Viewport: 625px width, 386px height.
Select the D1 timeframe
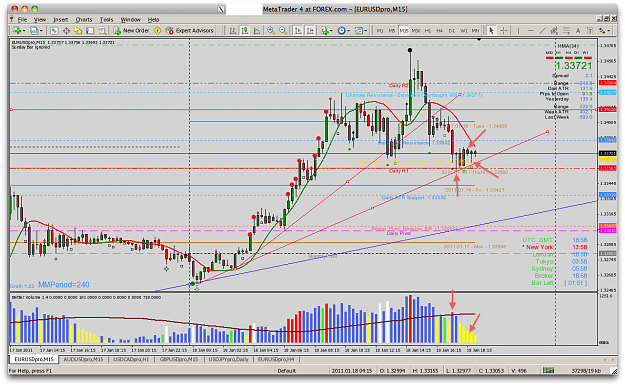tap(452, 31)
